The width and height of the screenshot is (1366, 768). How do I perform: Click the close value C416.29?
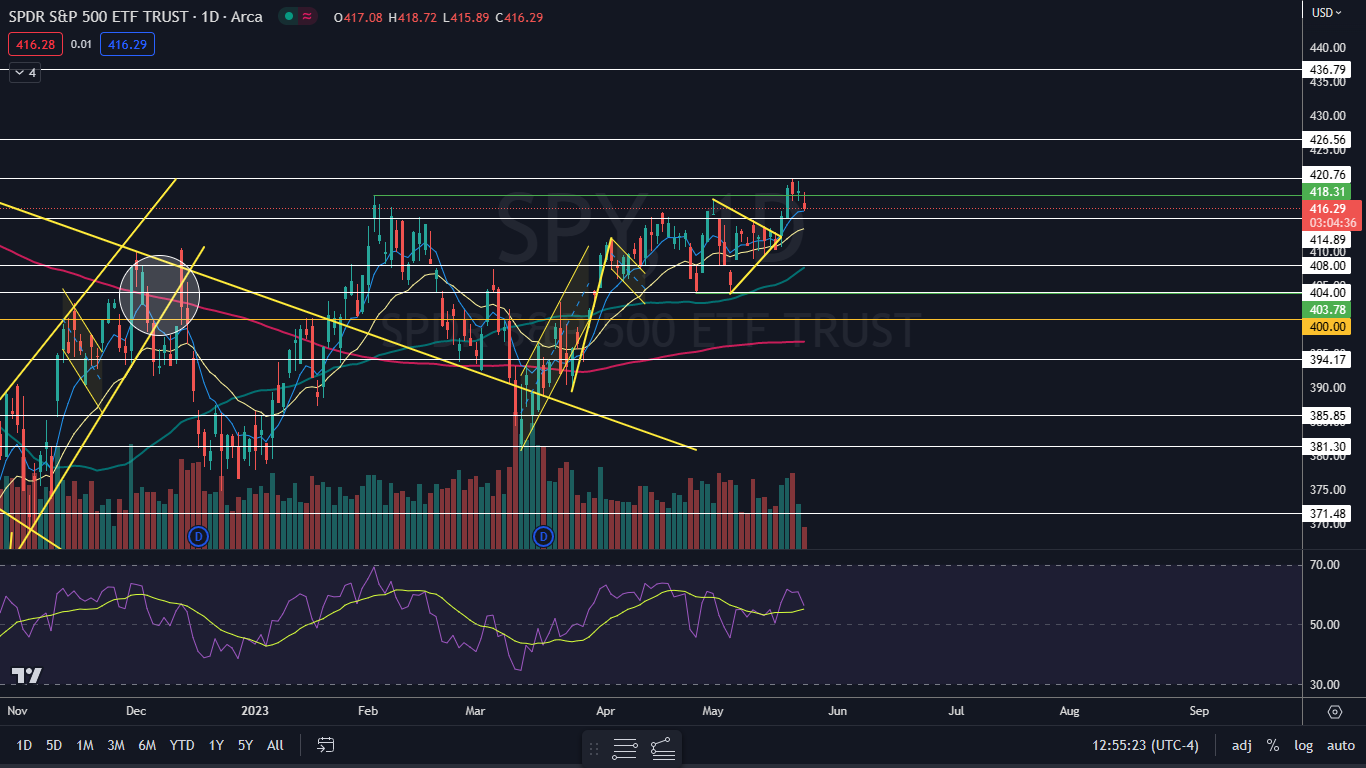[x=518, y=17]
